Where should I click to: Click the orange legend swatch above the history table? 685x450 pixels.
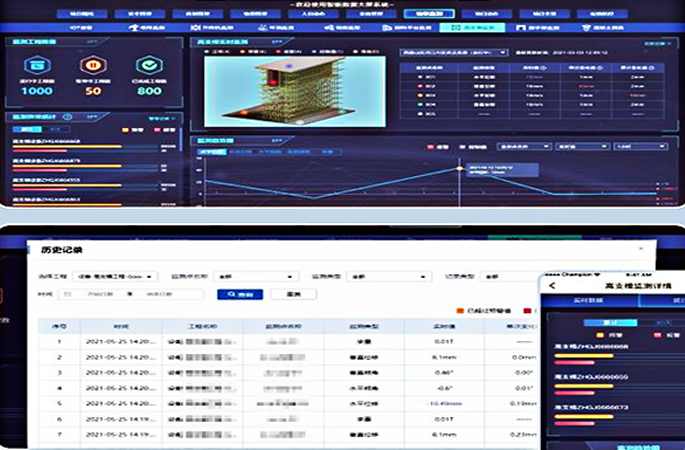(x=461, y=310)
